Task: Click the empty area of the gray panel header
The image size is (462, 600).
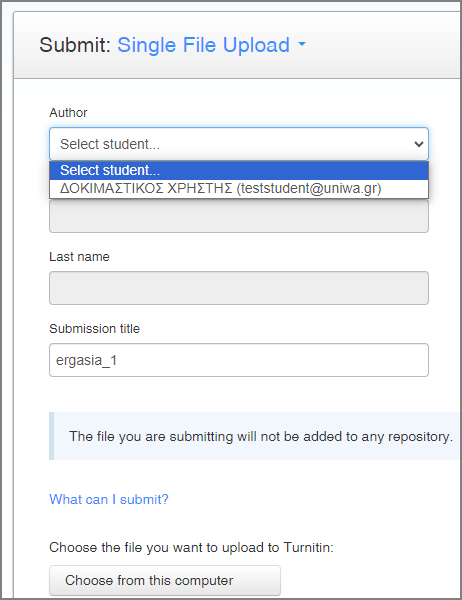Action: (383, 45)
